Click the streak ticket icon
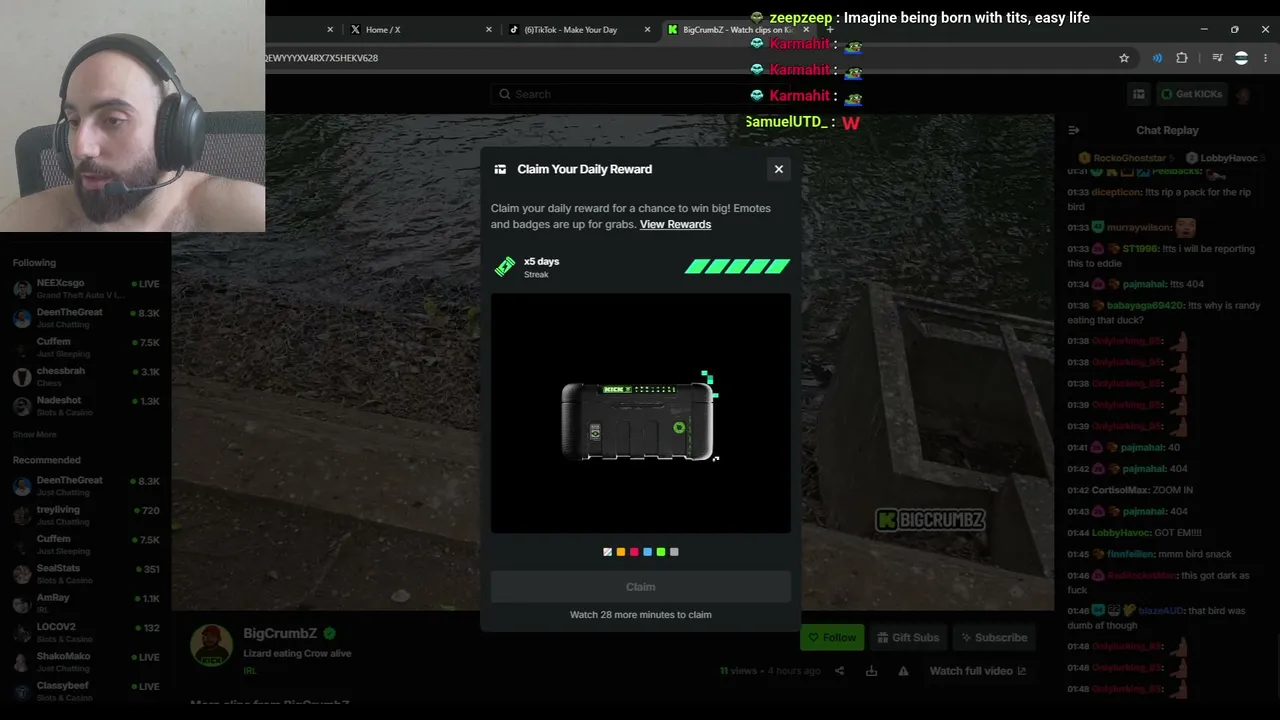This screenshot has width=1280, height=720. (505, 266)
